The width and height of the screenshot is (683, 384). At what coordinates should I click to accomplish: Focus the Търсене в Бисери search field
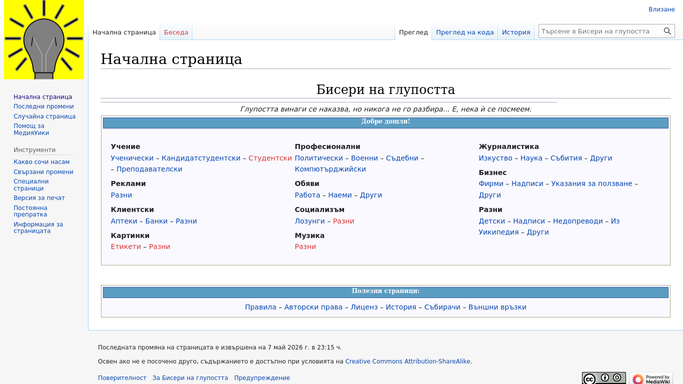point(601,31)
